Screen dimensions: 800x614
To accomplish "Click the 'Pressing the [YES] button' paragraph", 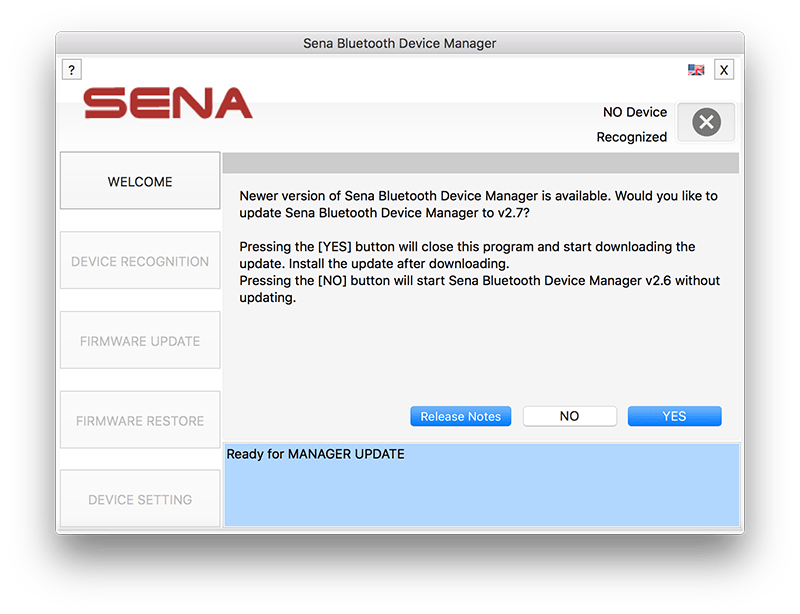I will coord(467,255).
